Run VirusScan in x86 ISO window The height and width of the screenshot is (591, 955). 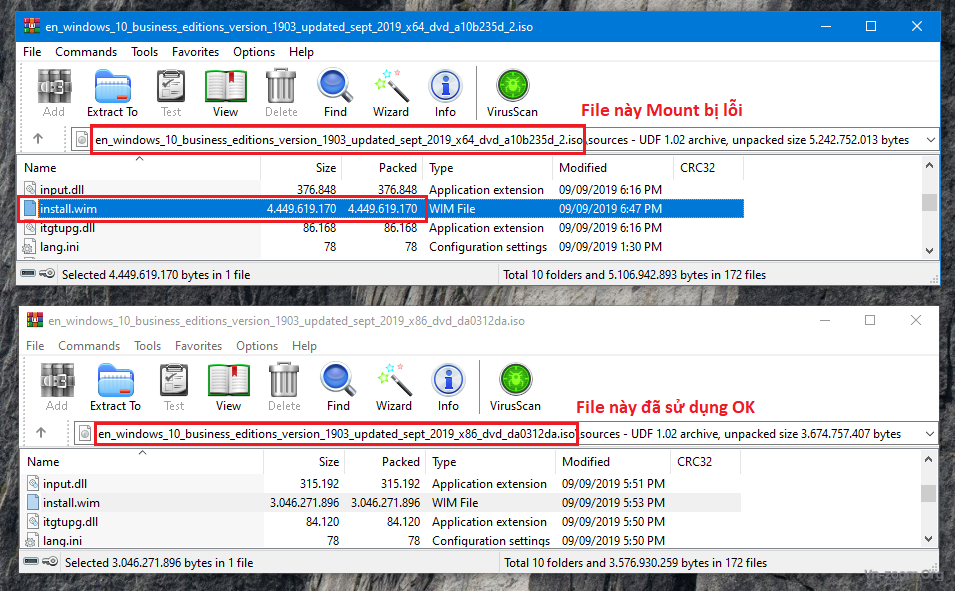[515, 387]
